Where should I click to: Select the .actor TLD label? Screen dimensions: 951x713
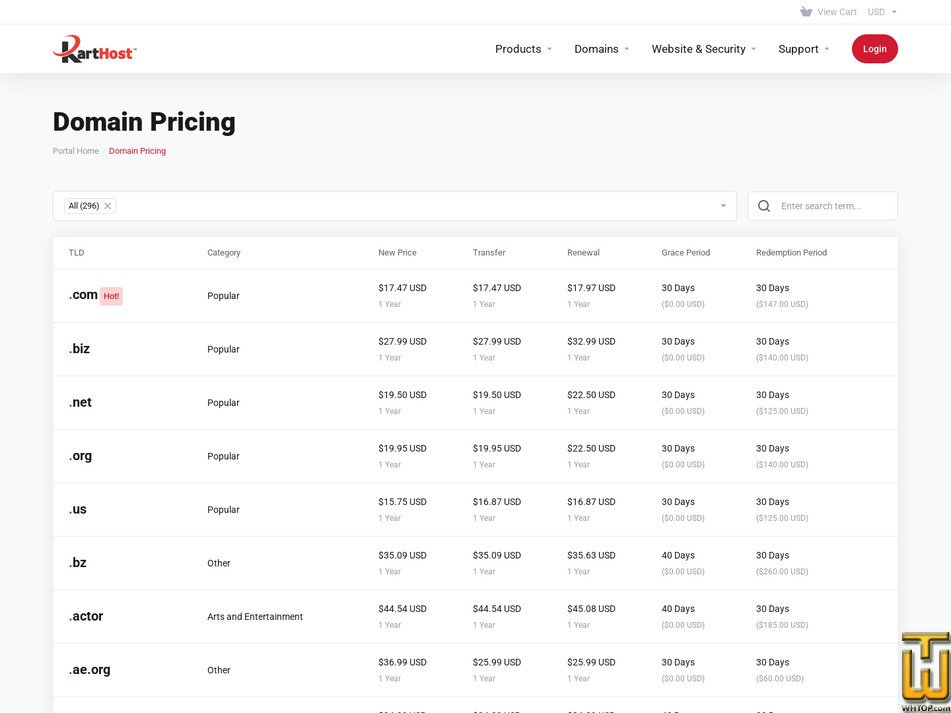86,616
